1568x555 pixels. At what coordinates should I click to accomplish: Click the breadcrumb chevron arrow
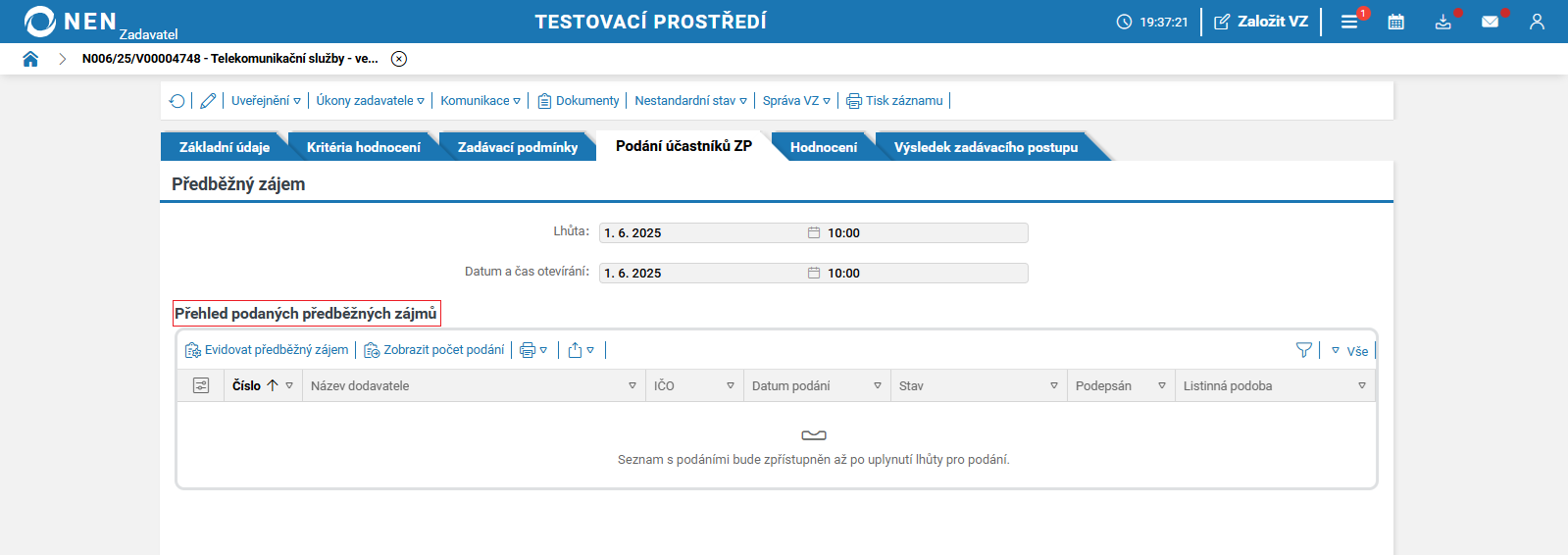(62, 59)
